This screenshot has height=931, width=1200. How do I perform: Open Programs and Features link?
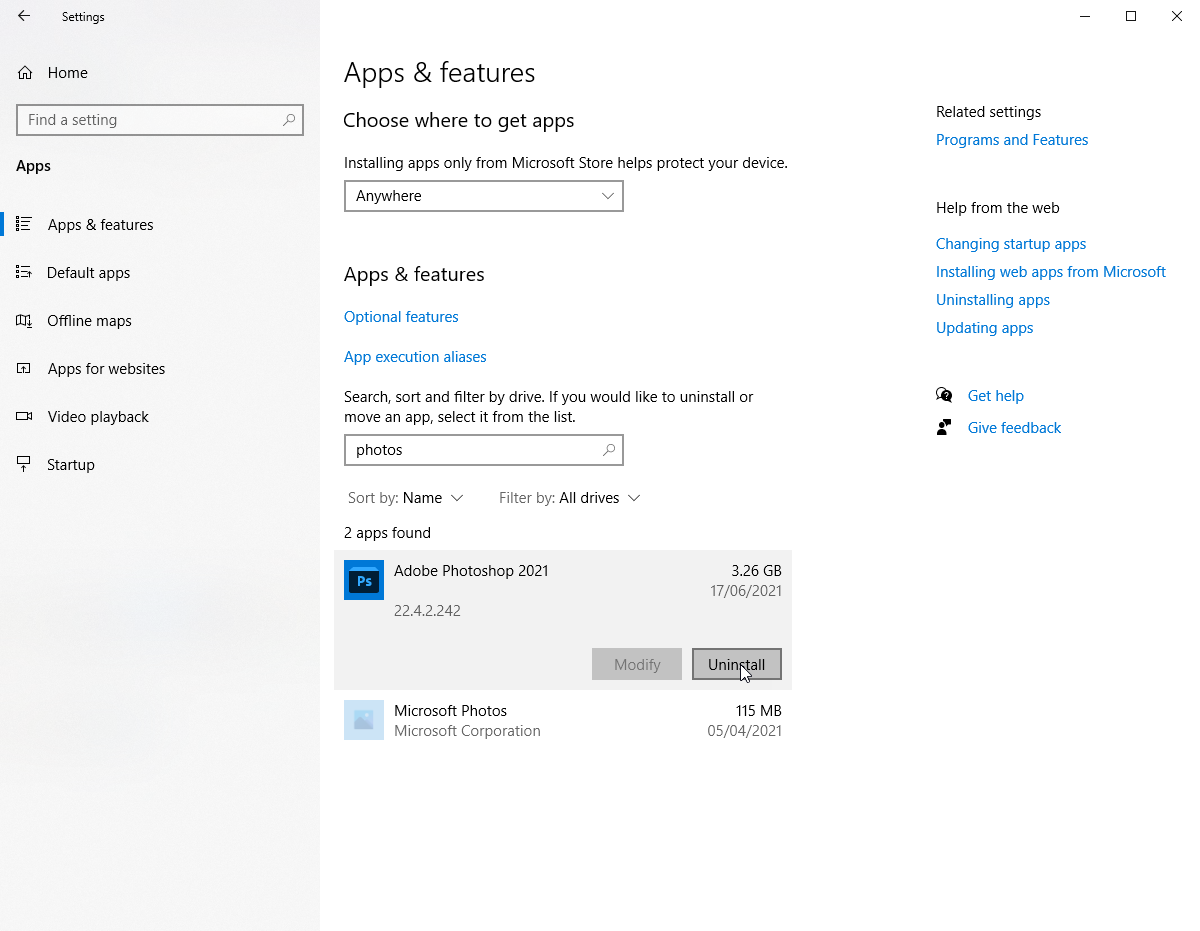coord(1011,139)
